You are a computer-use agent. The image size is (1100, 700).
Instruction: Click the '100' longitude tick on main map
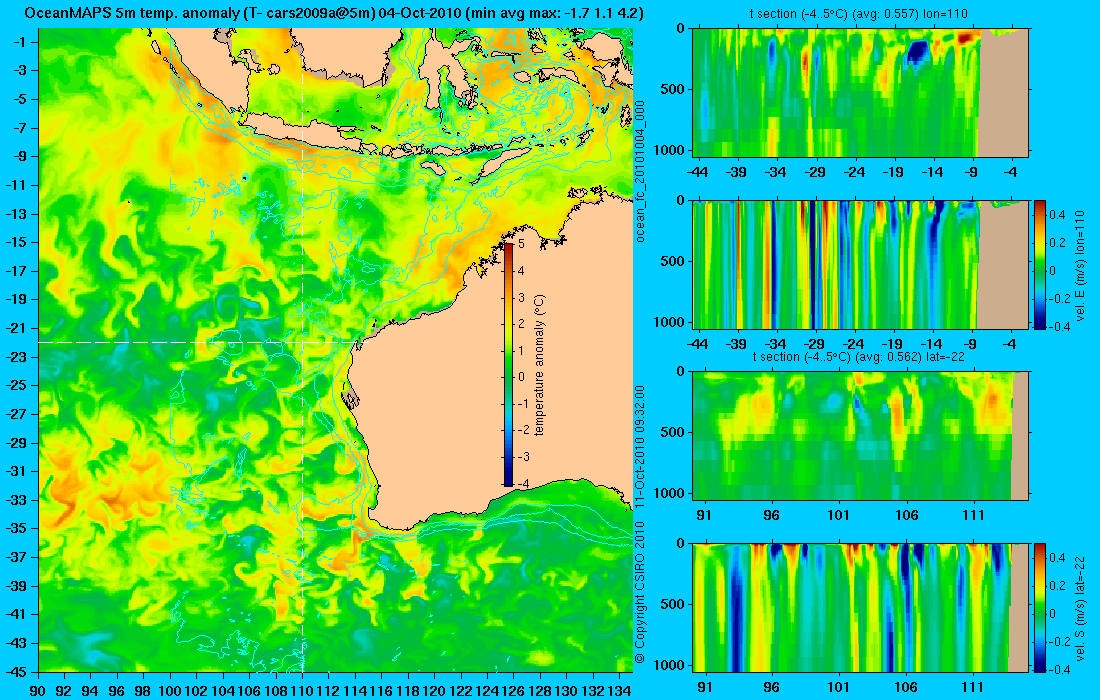[170, 691]
